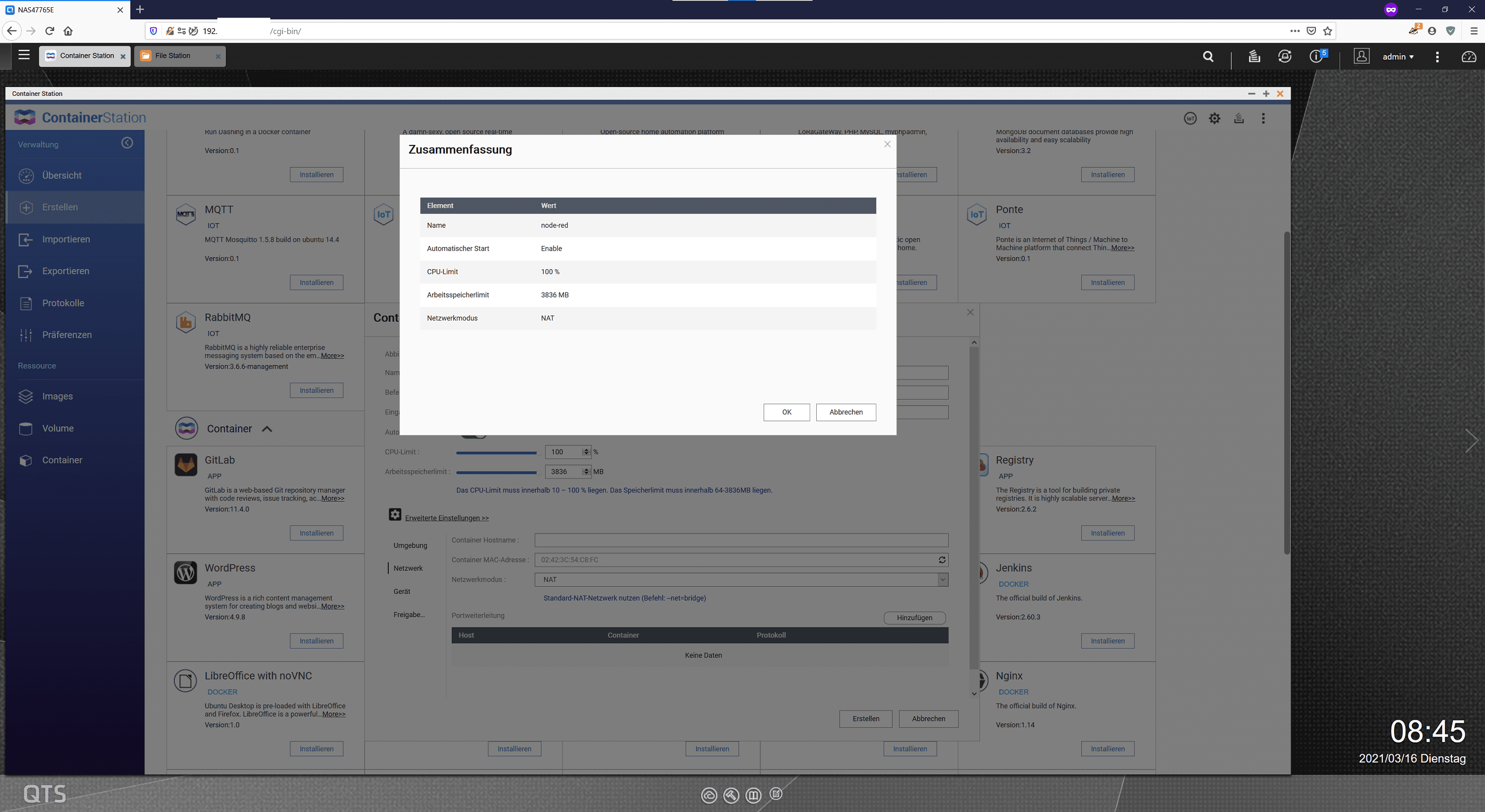Open Importieren in the sidebar

tap(75, 239)
